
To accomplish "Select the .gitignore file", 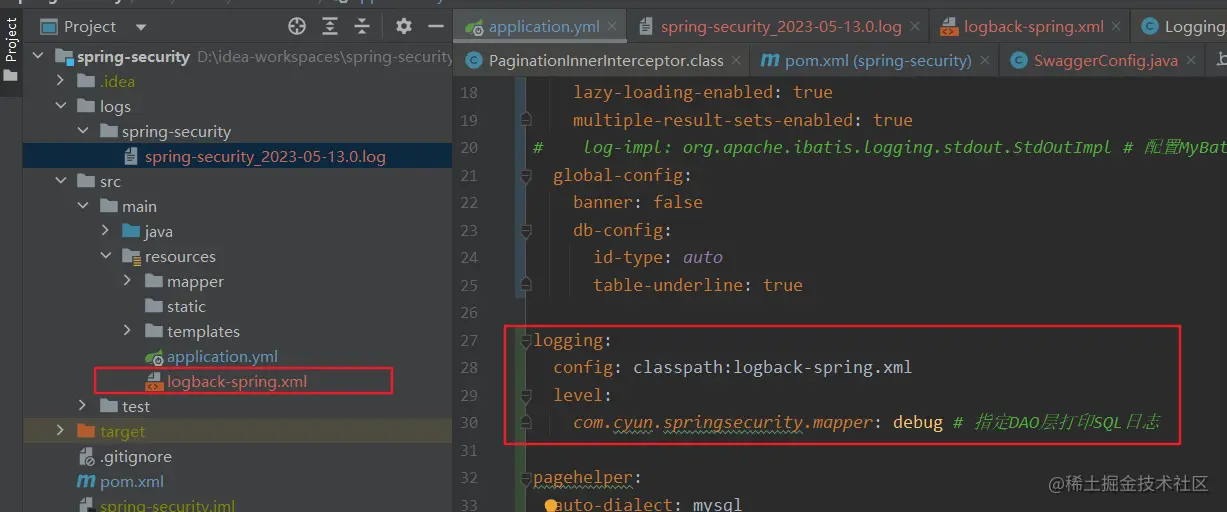I will [136, 457].
